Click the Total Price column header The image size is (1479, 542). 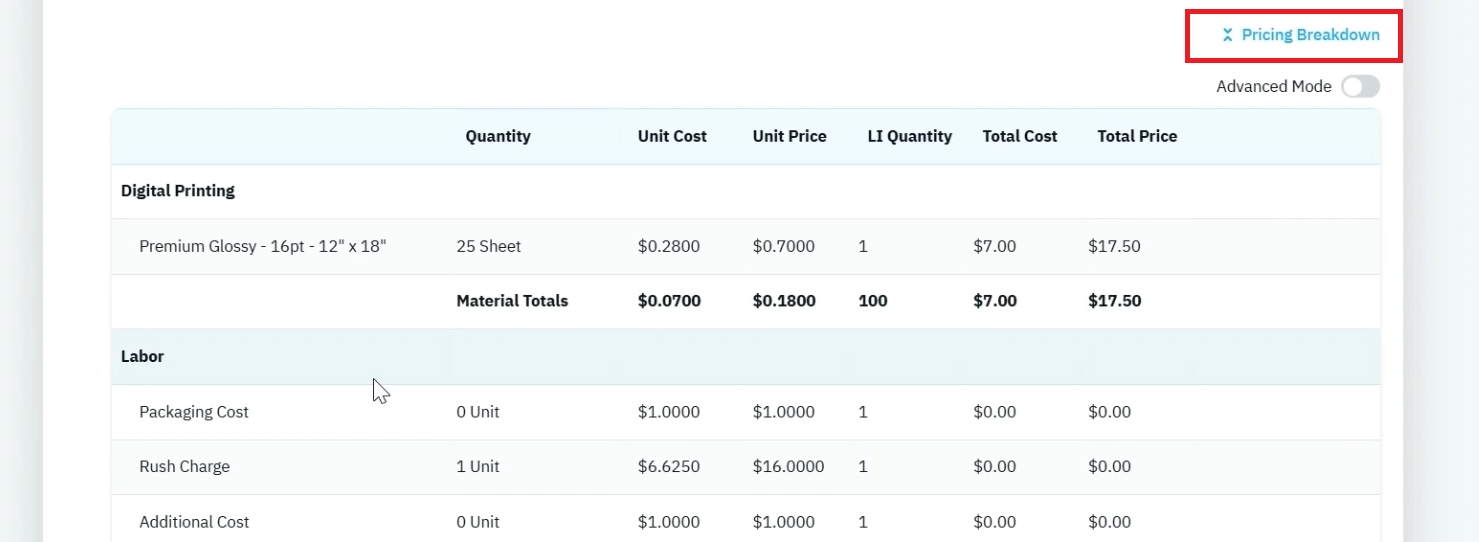(x=1137, y=136)
